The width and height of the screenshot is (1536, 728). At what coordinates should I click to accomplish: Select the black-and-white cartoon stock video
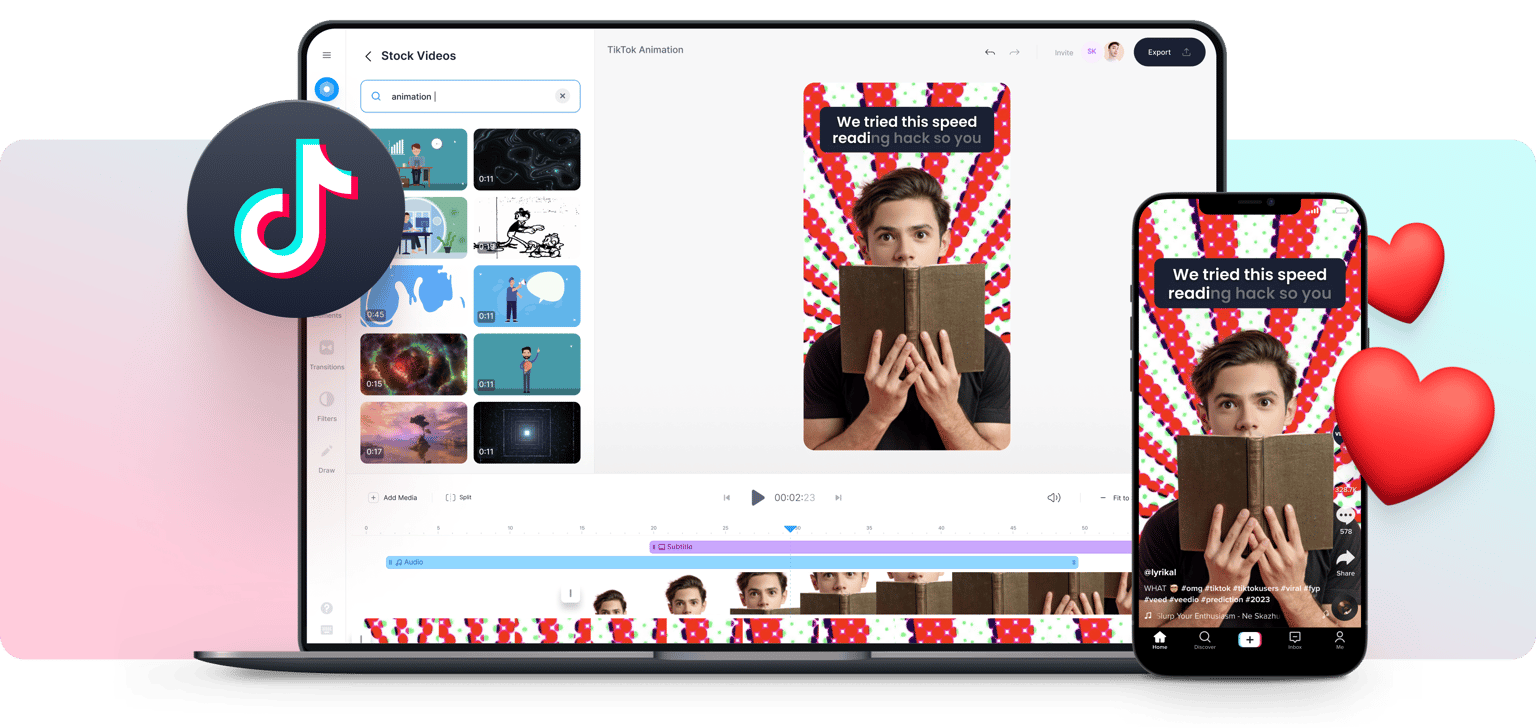pyautogui.click(x=527, y=227)
